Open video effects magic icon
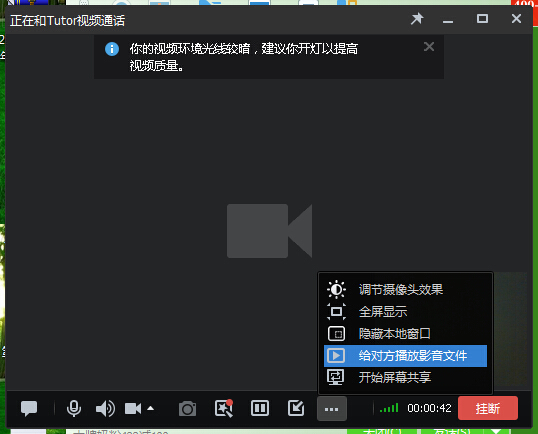The height and width of the screenshot is (434, 538). (224, 408)
